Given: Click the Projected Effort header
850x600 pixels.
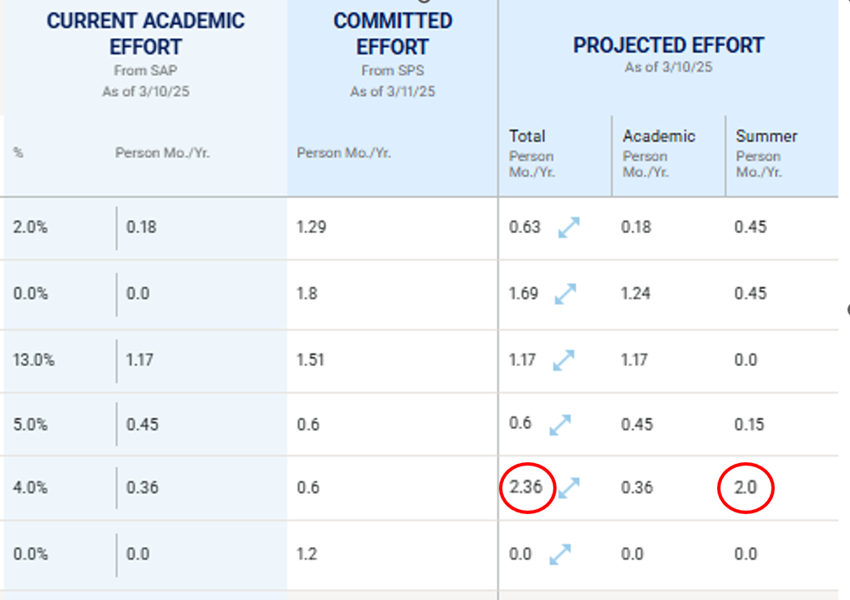Looking at the screenshot, I should (x=668, y=46).
